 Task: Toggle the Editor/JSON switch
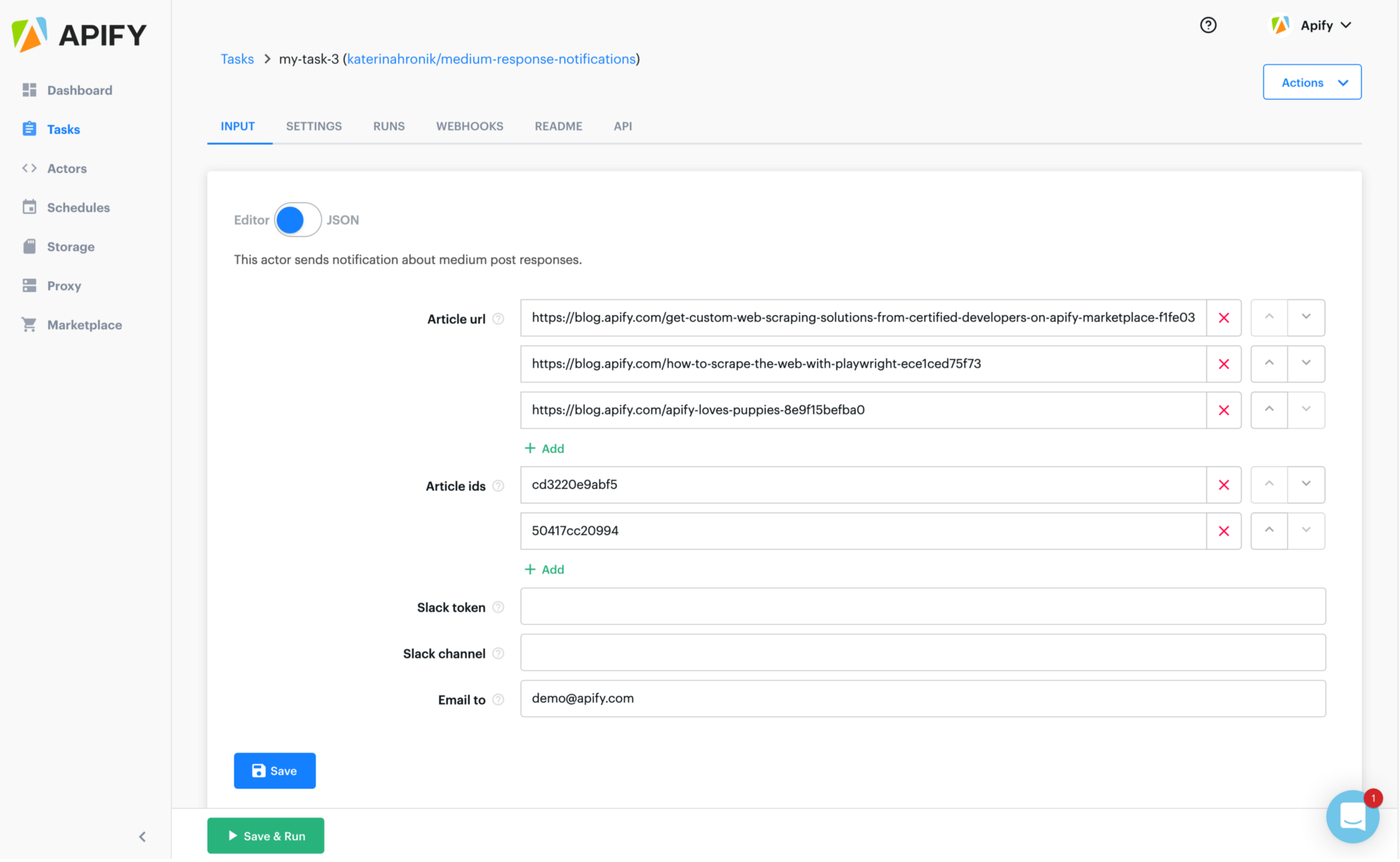pos(297,220)
